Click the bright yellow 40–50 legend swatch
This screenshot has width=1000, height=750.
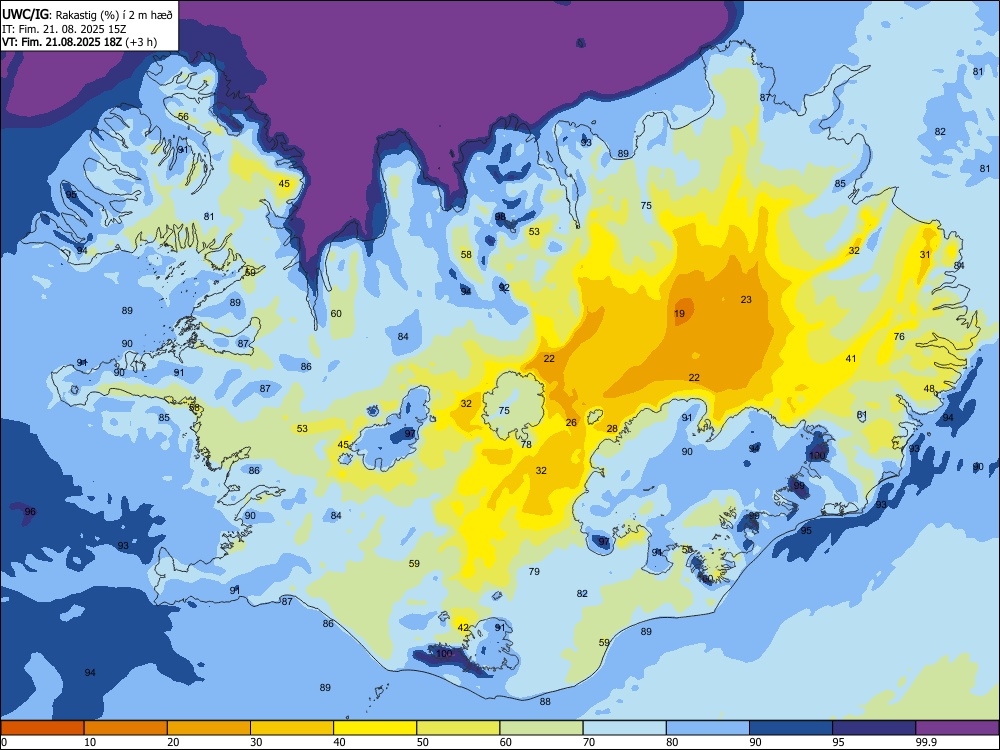click(x=375, y=728)
